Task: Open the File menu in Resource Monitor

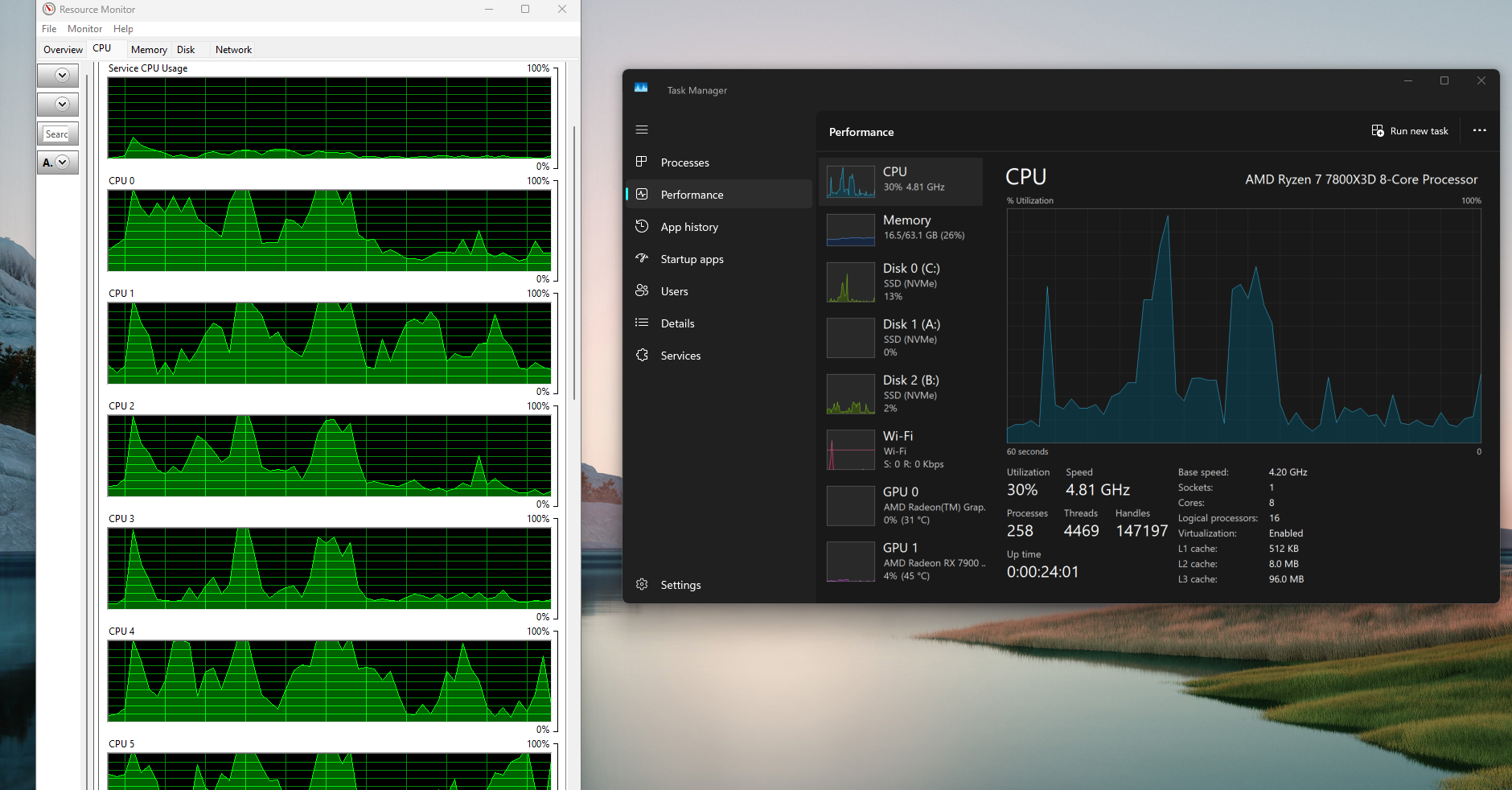Action: [x=49, y=29]
